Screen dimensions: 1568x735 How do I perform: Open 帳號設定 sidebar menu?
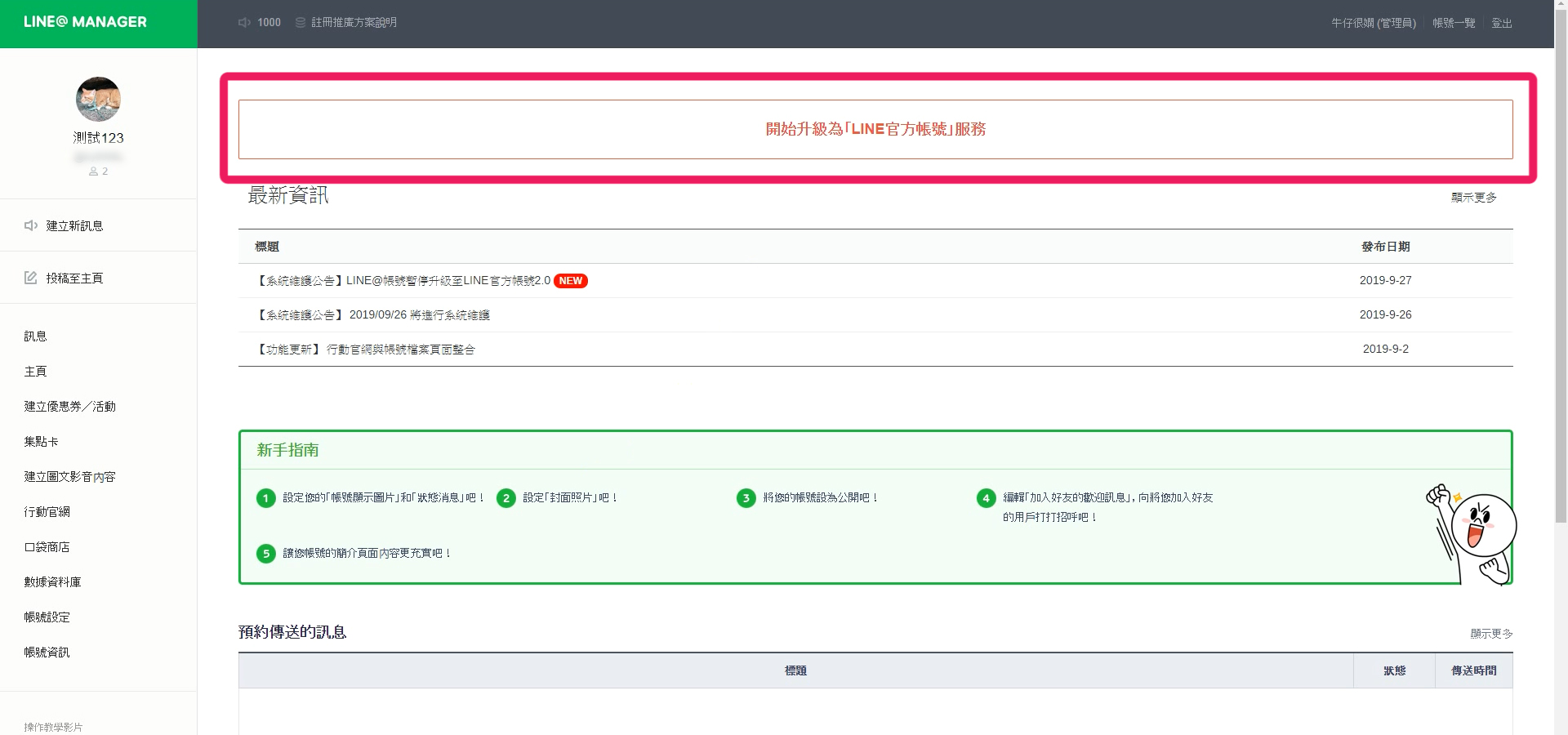click(47, 617)
